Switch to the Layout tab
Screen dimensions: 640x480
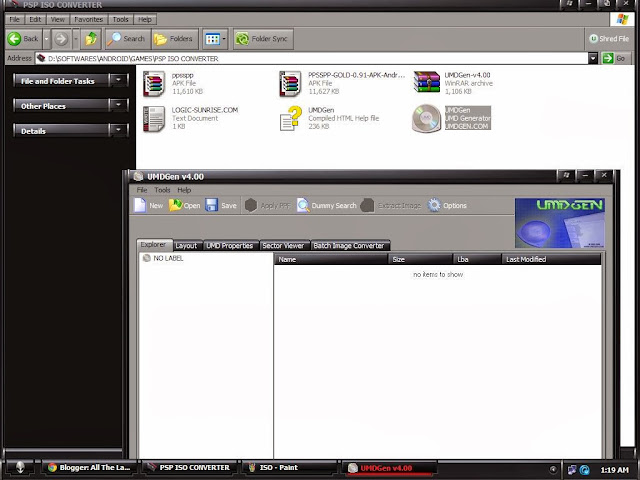(187, 245)
